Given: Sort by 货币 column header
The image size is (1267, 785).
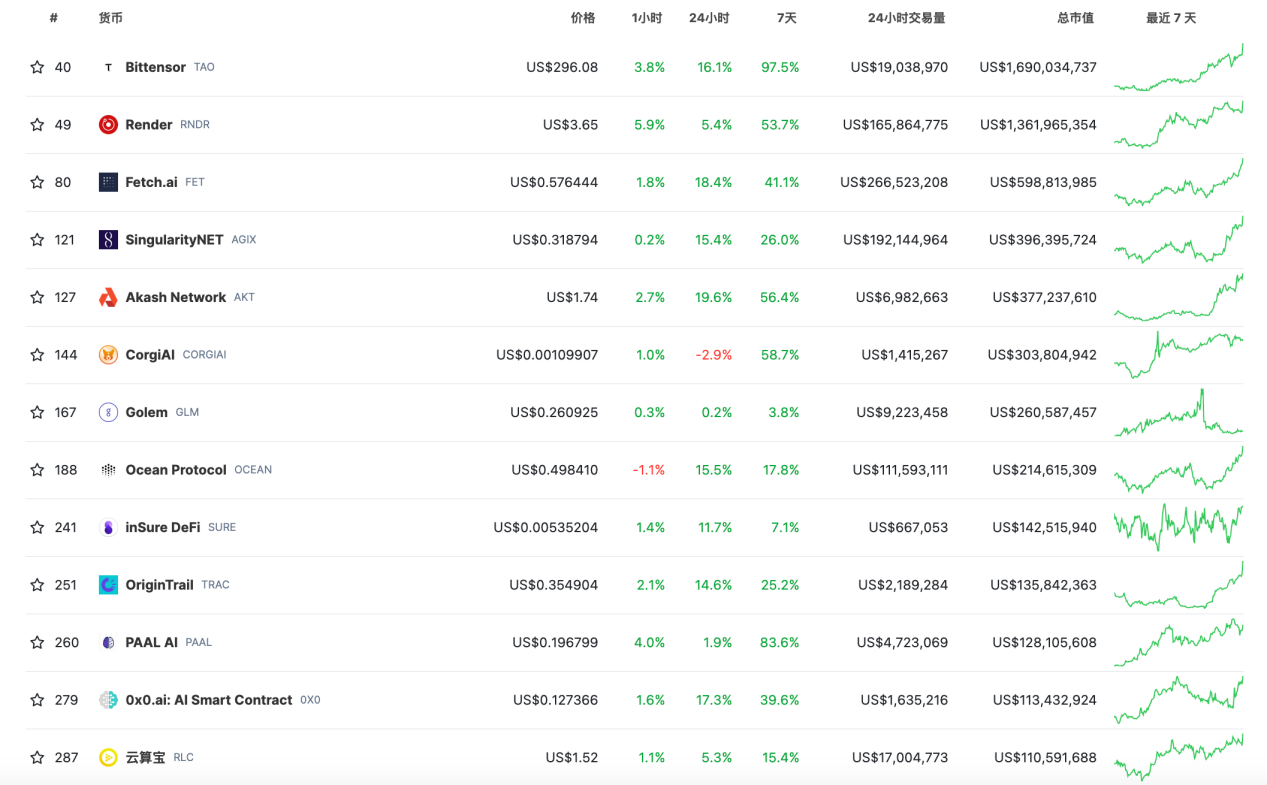Looking at the screenshot, I should [110, 18].
